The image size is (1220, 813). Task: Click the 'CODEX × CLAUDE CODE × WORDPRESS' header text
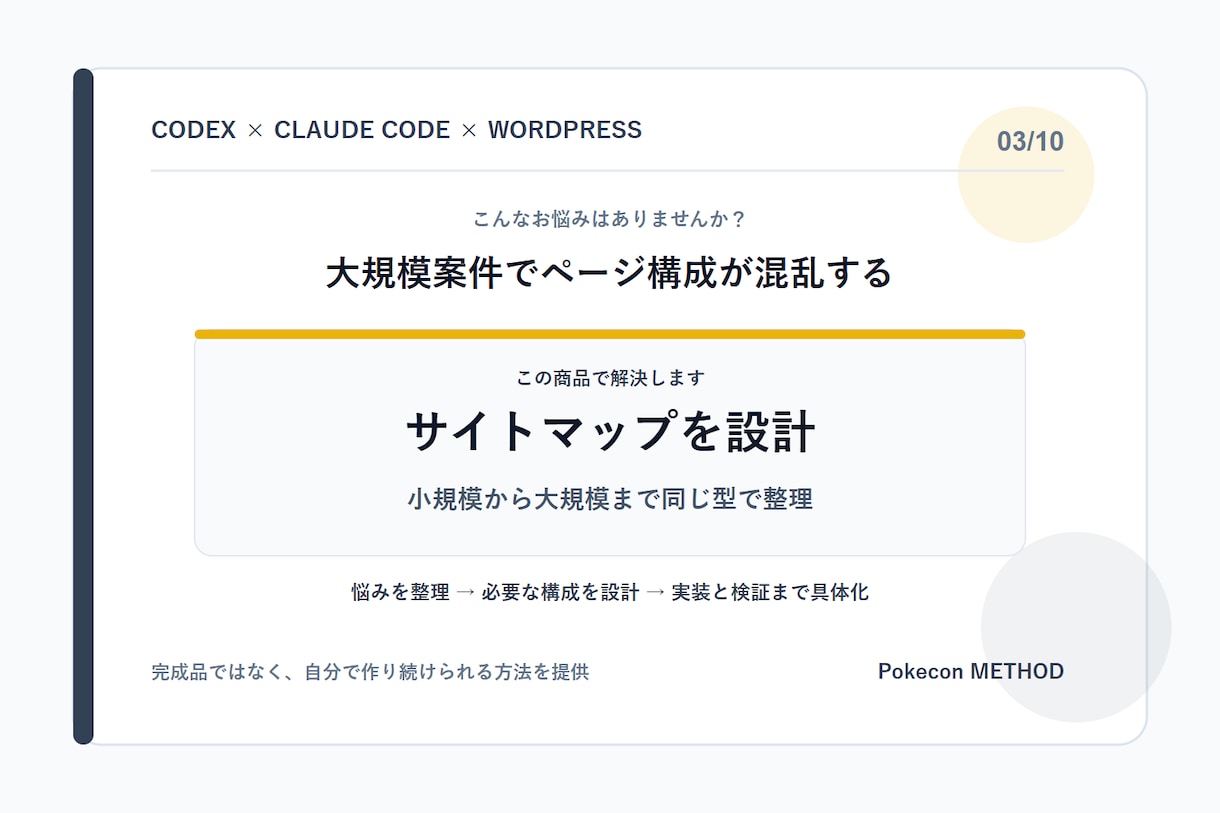tap(396, 130)
